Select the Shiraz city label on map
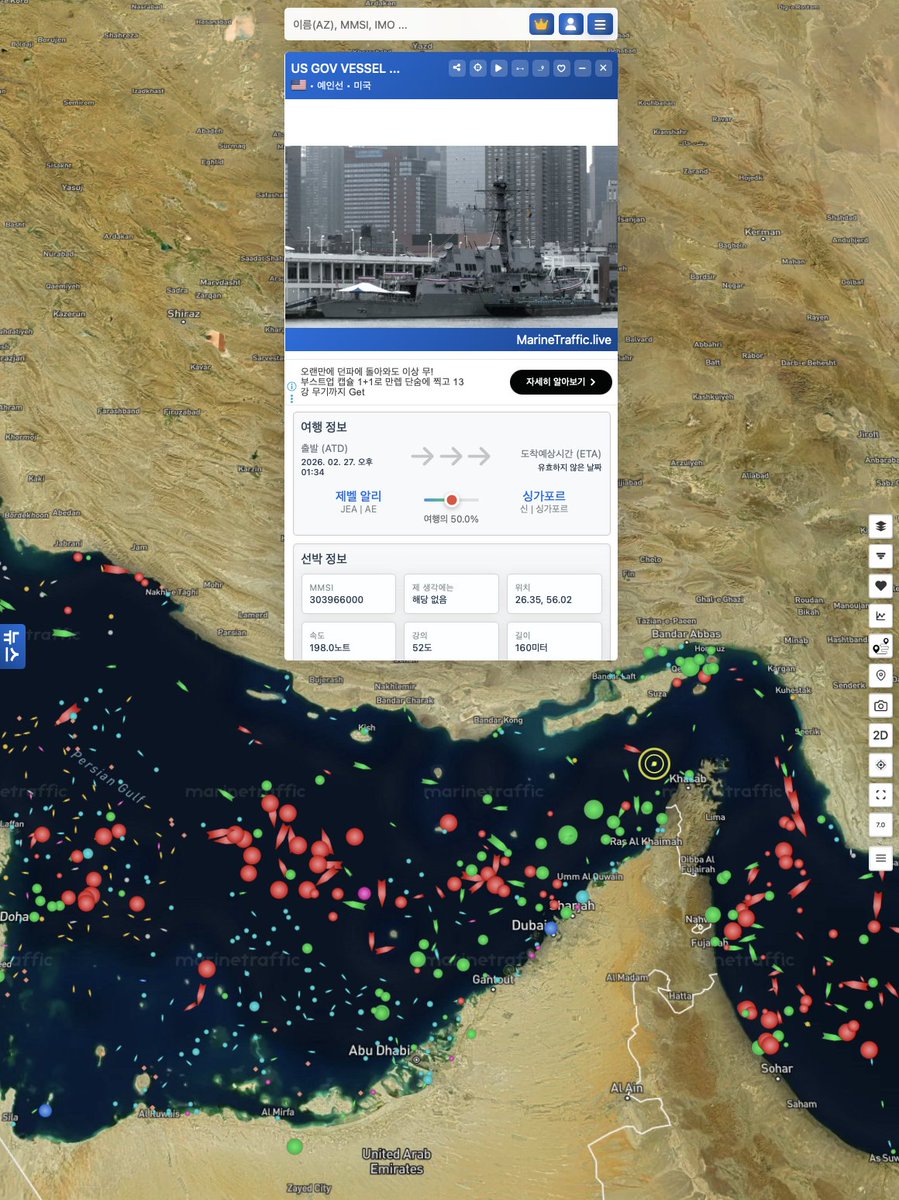This screenshot has height=1200, width=899. point(184,314)
